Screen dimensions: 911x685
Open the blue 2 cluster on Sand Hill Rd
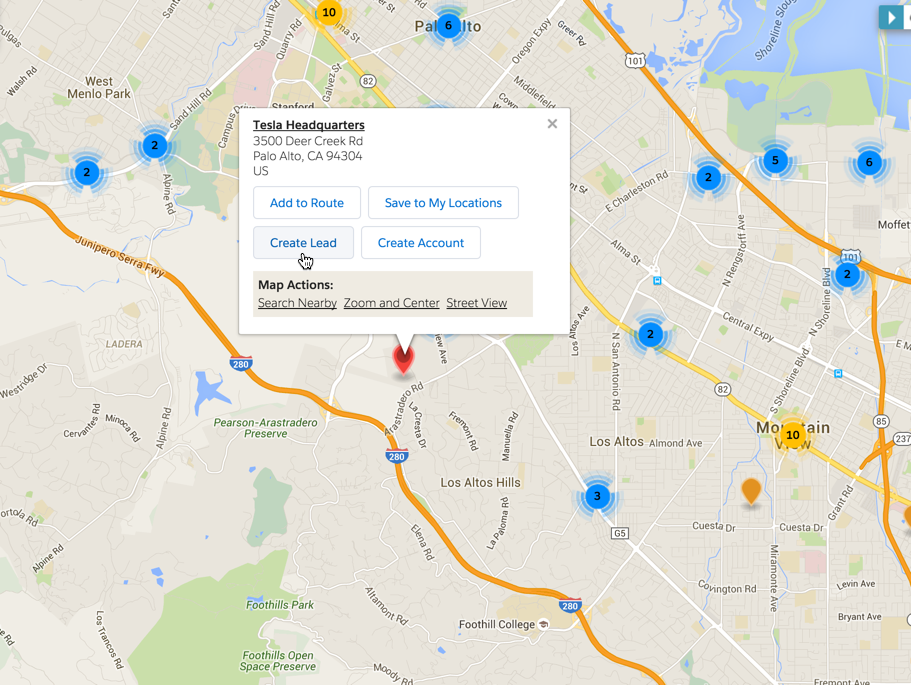click(x=155, y=145)
